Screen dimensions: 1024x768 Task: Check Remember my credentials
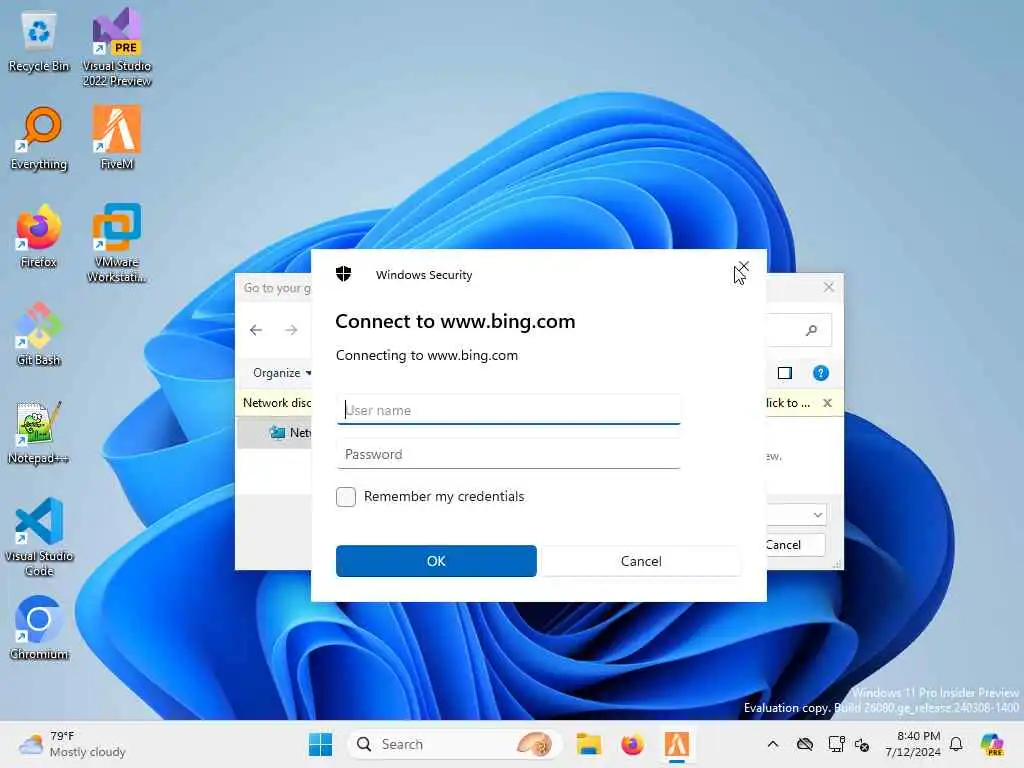pyautogui.click(x=346, y=497)
